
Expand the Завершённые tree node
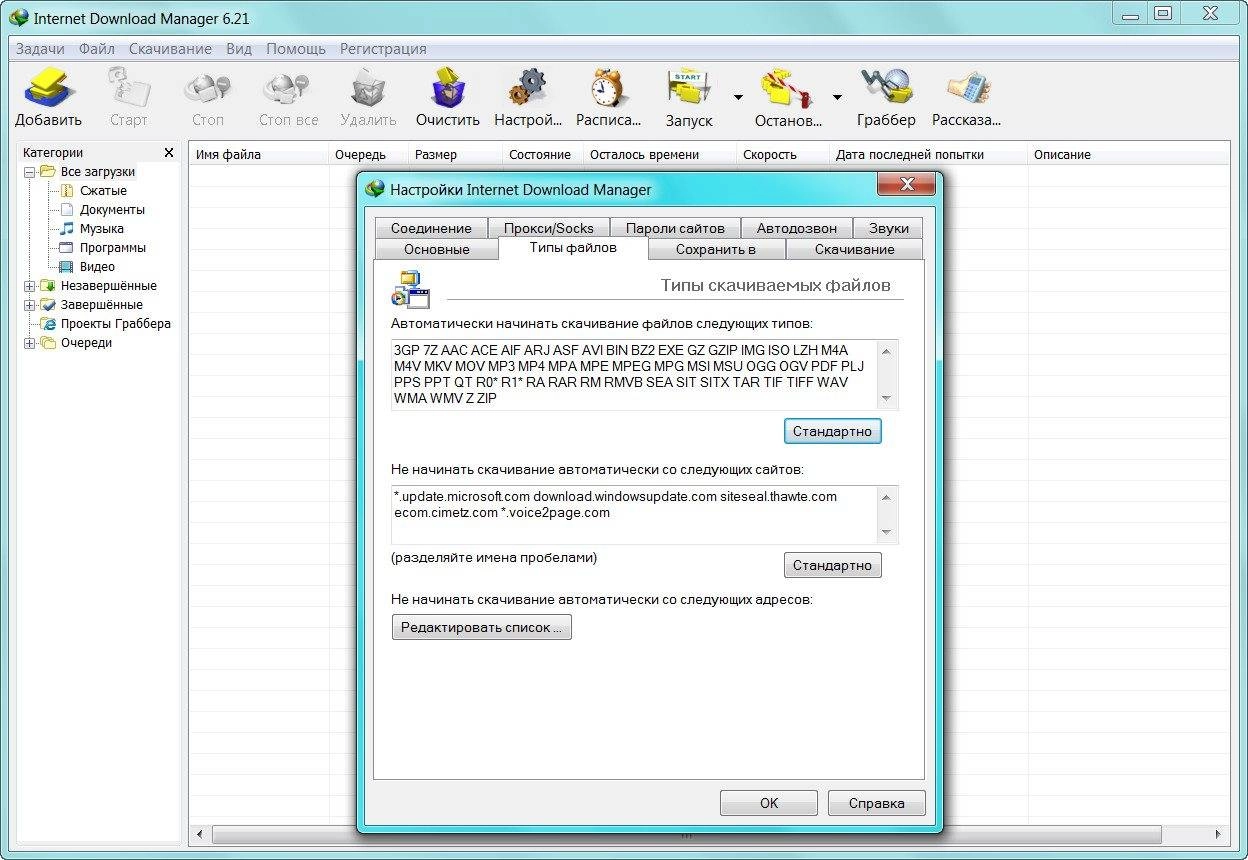click(x=30, y=305)
